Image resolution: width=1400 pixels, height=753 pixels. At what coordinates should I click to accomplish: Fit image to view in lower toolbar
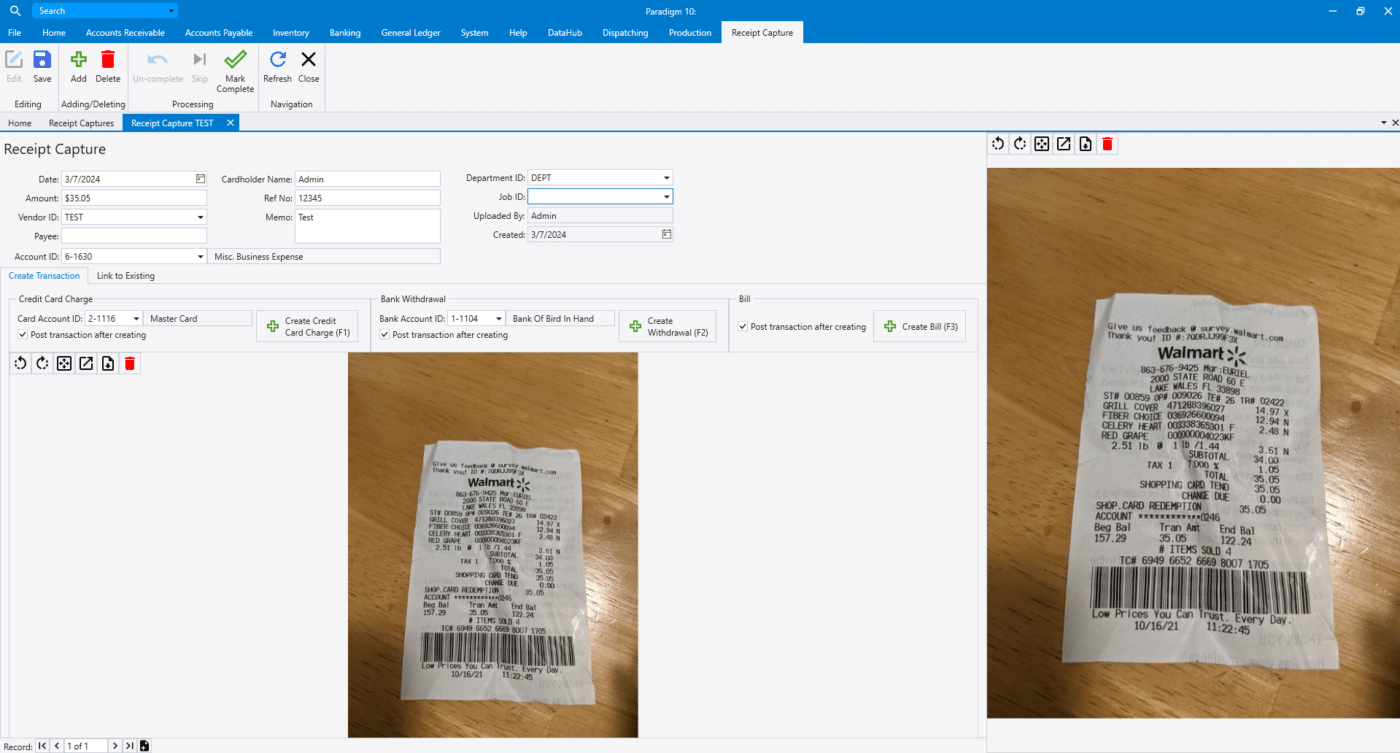click(x=64, y=364)
